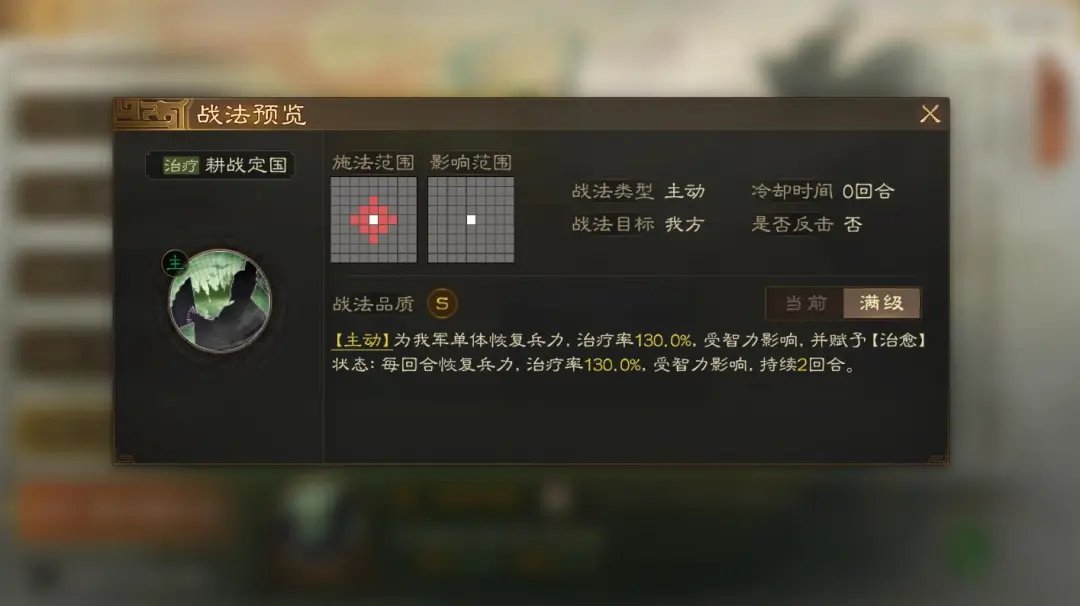Click the 耕战定国 circular skill portrait

tap(220, 302)
